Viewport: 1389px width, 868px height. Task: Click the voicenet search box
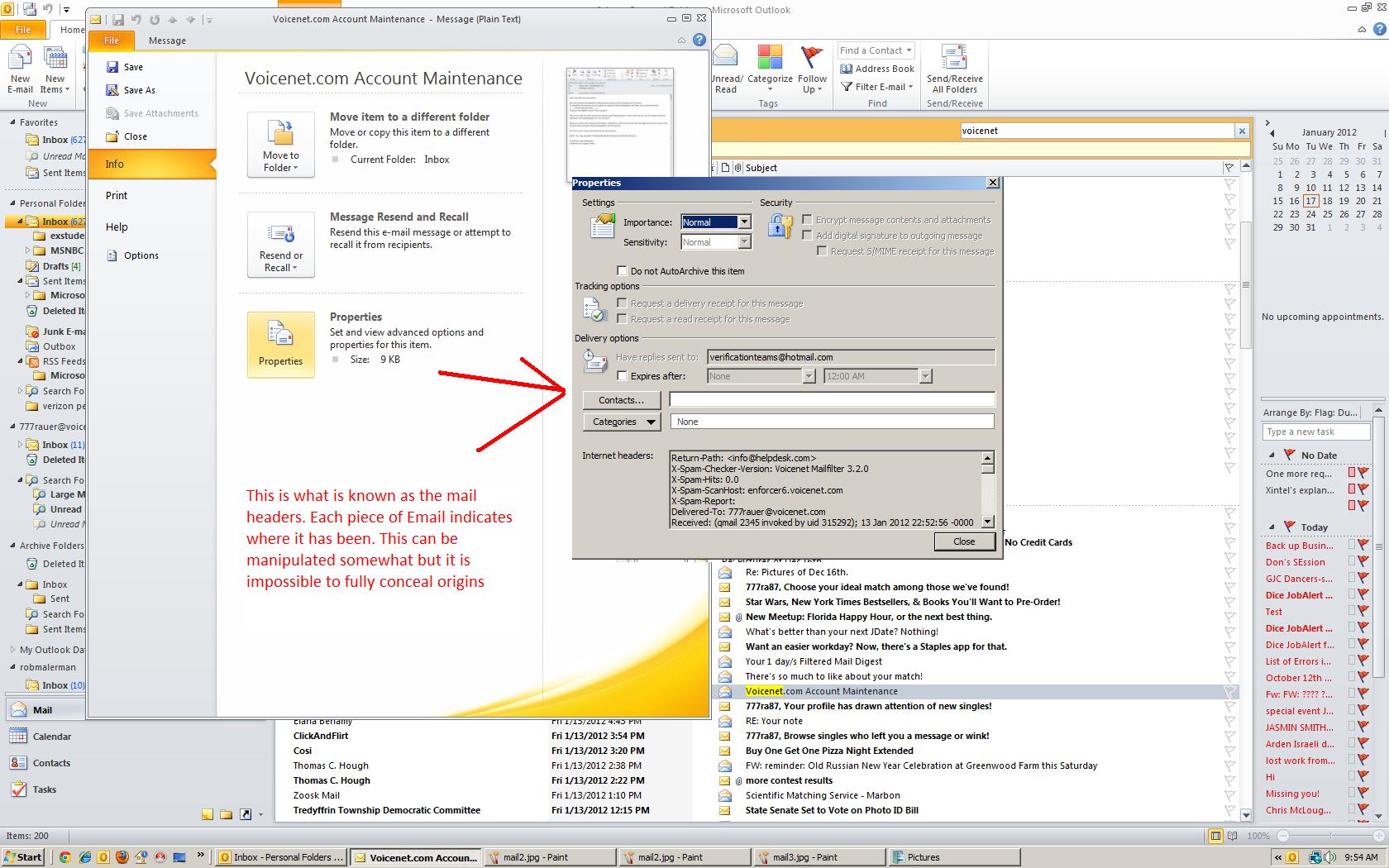coord(1097,131)
